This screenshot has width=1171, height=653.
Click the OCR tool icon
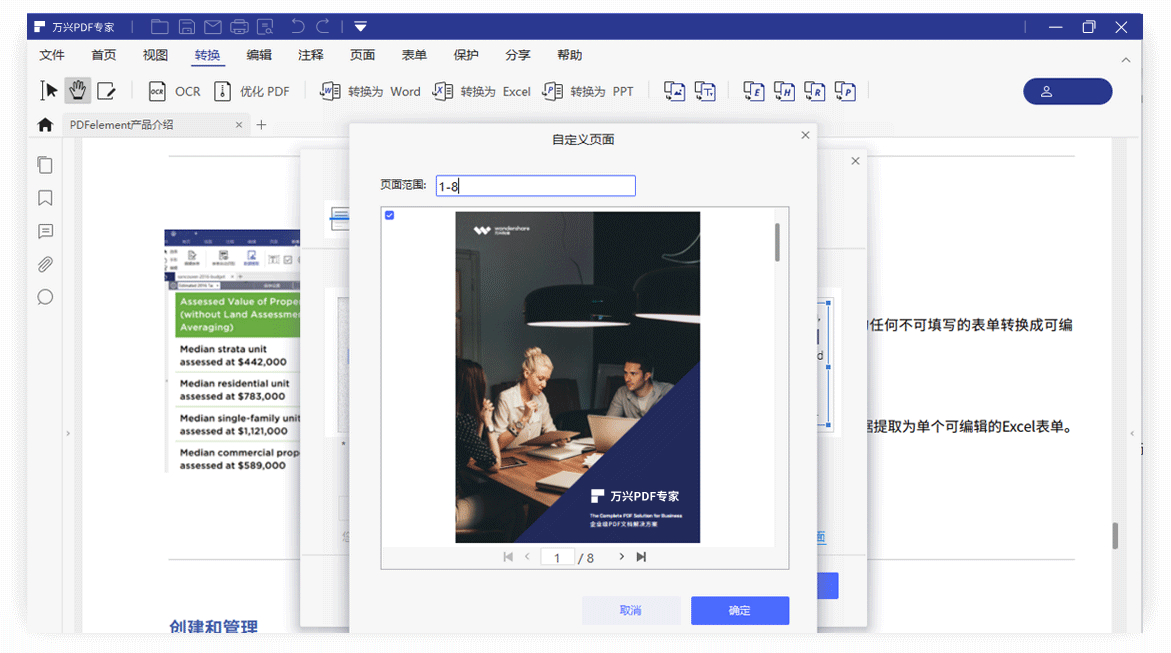pos(157,91)
